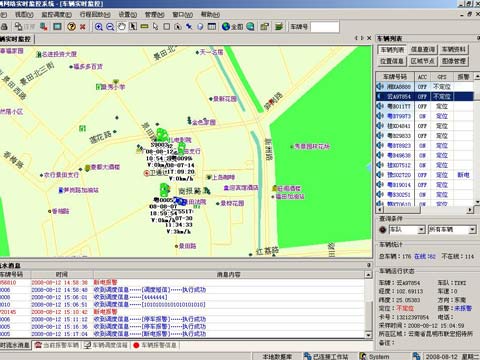
Task: Click the folder properties icon in toolbar
Action: [264, 27]
